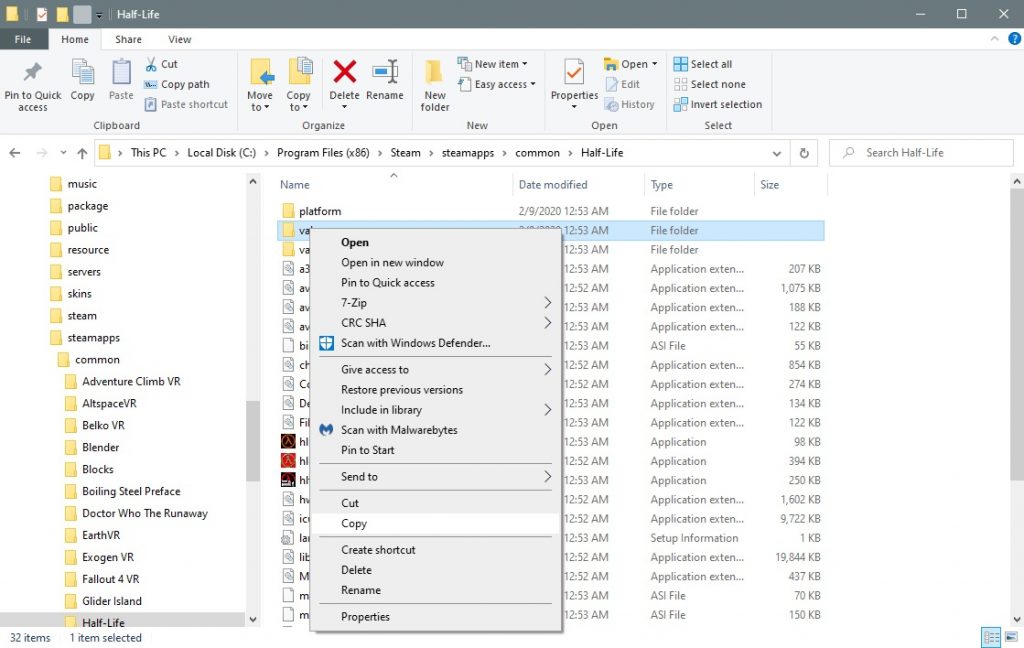Click Paste shortcut in ribbon
The width and height of the screenshot is (1024, 648).
(x=186, y=105)
